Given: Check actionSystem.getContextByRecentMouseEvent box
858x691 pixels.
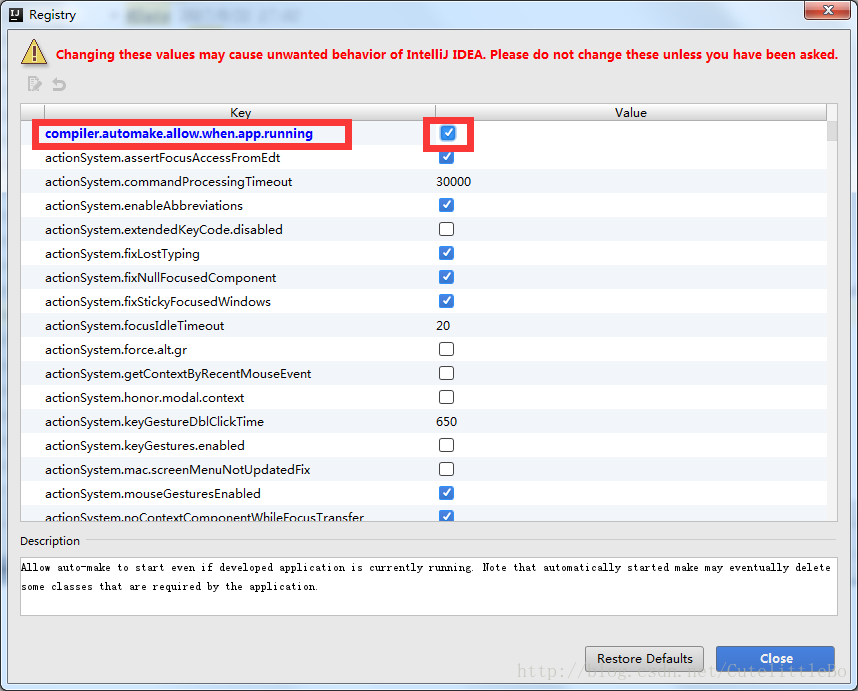Looking at the screenshot, I should [447, 373].
